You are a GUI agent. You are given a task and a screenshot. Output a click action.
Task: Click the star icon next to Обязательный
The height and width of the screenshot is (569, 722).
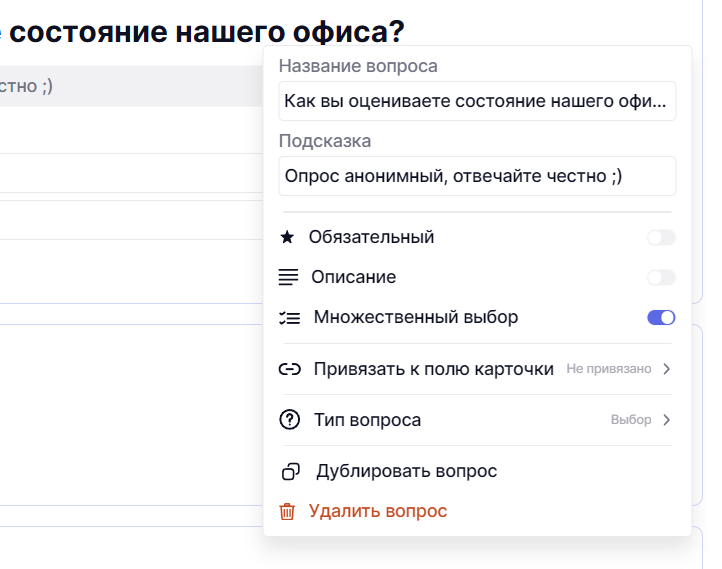tap(288, 237)
